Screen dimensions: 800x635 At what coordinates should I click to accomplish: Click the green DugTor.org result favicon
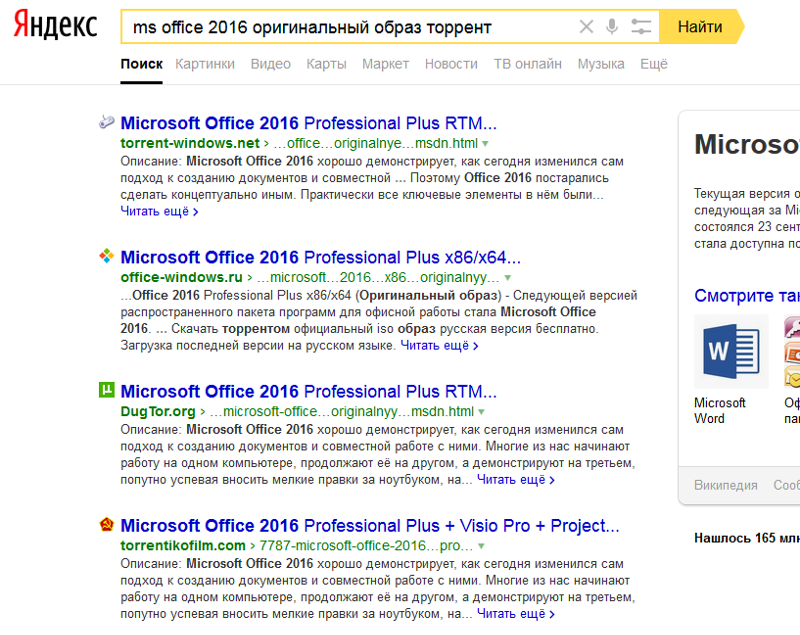(106, 391)
